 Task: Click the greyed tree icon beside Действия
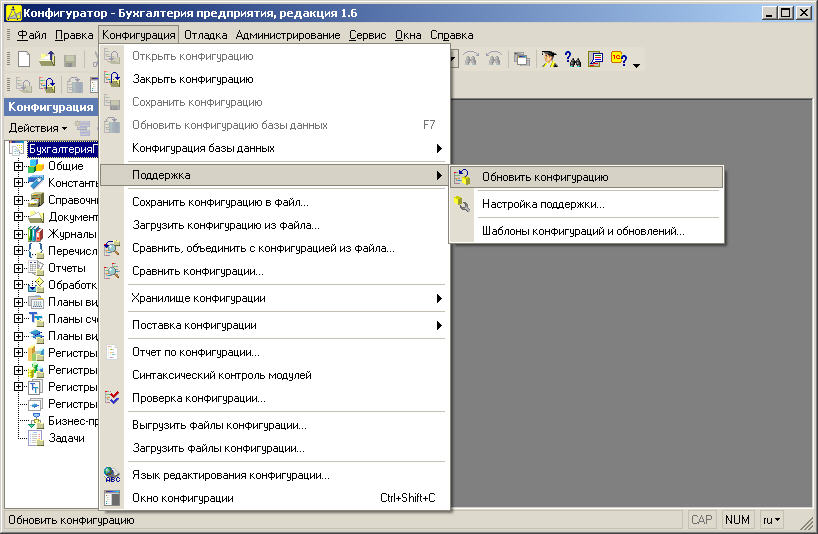pos(82,128)
